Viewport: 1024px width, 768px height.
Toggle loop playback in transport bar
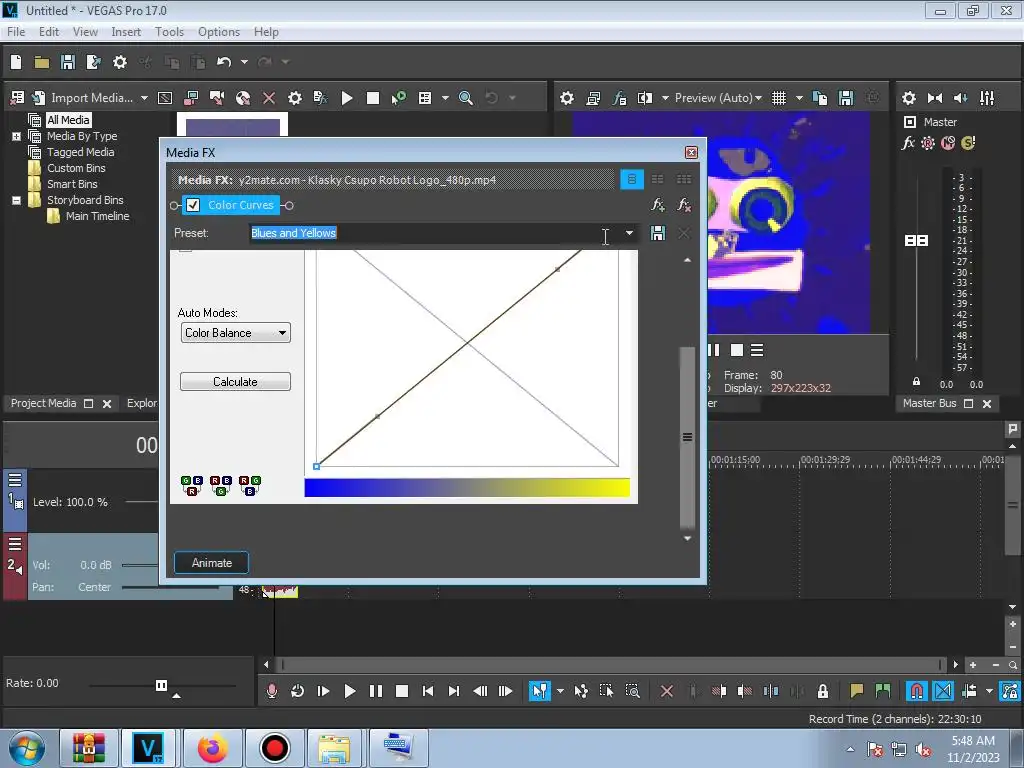click(297, 691)
